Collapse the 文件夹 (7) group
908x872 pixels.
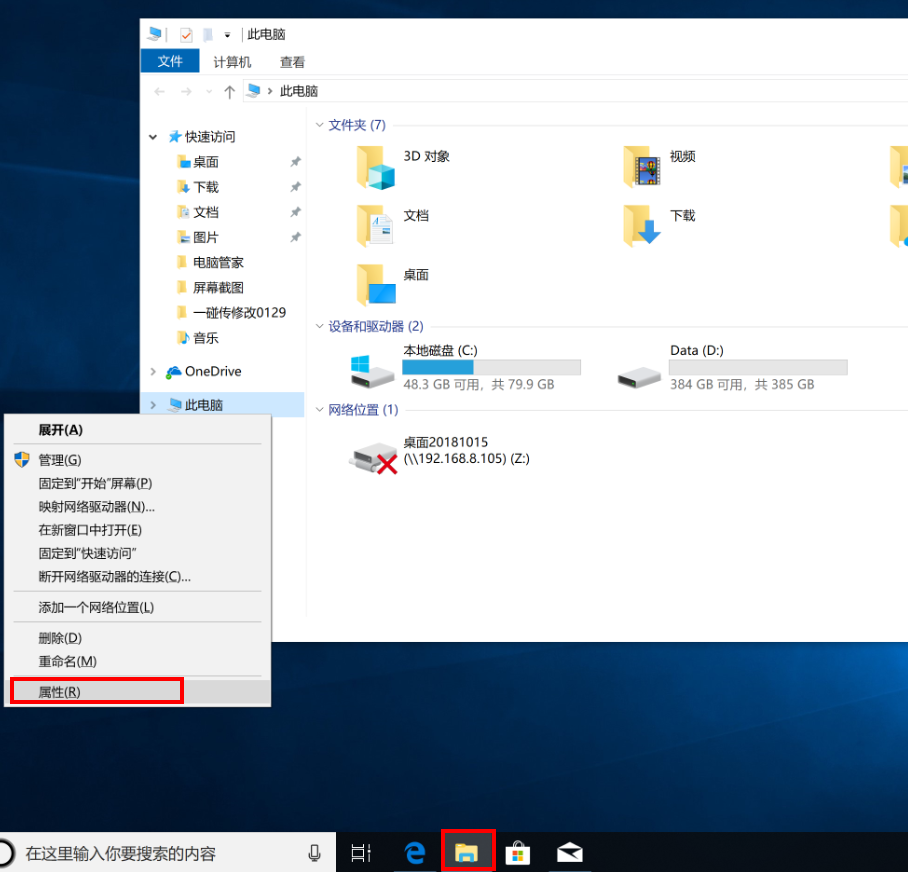320,125
